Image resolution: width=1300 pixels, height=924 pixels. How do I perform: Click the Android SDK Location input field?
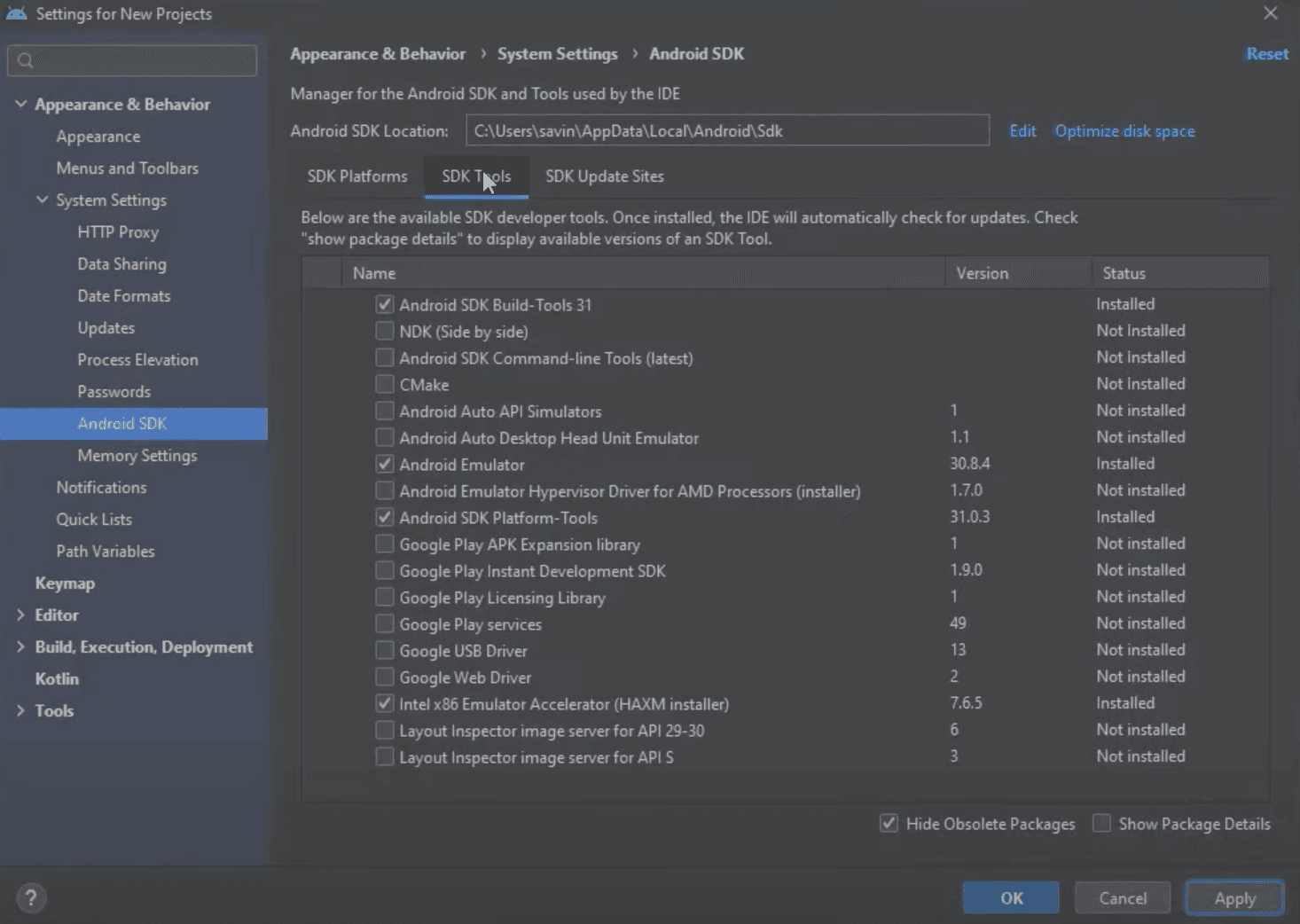coord(727,130)
